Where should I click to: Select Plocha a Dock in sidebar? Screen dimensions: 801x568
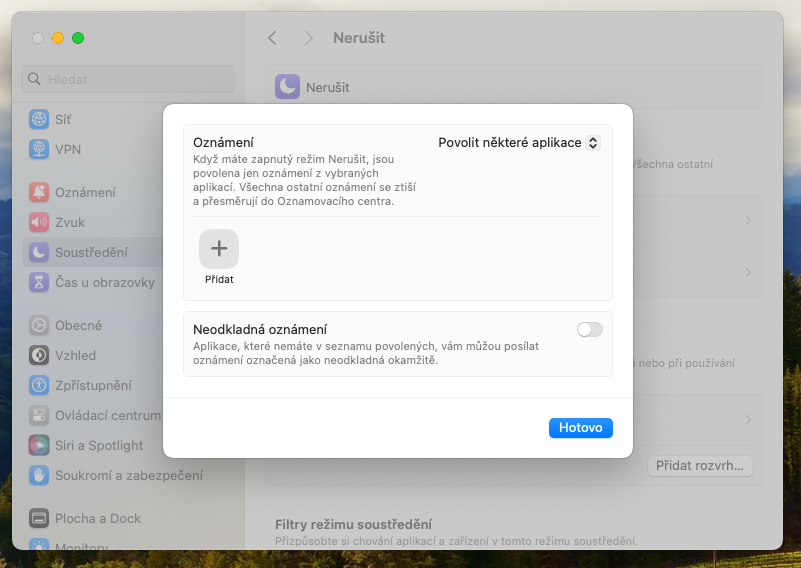97,518
